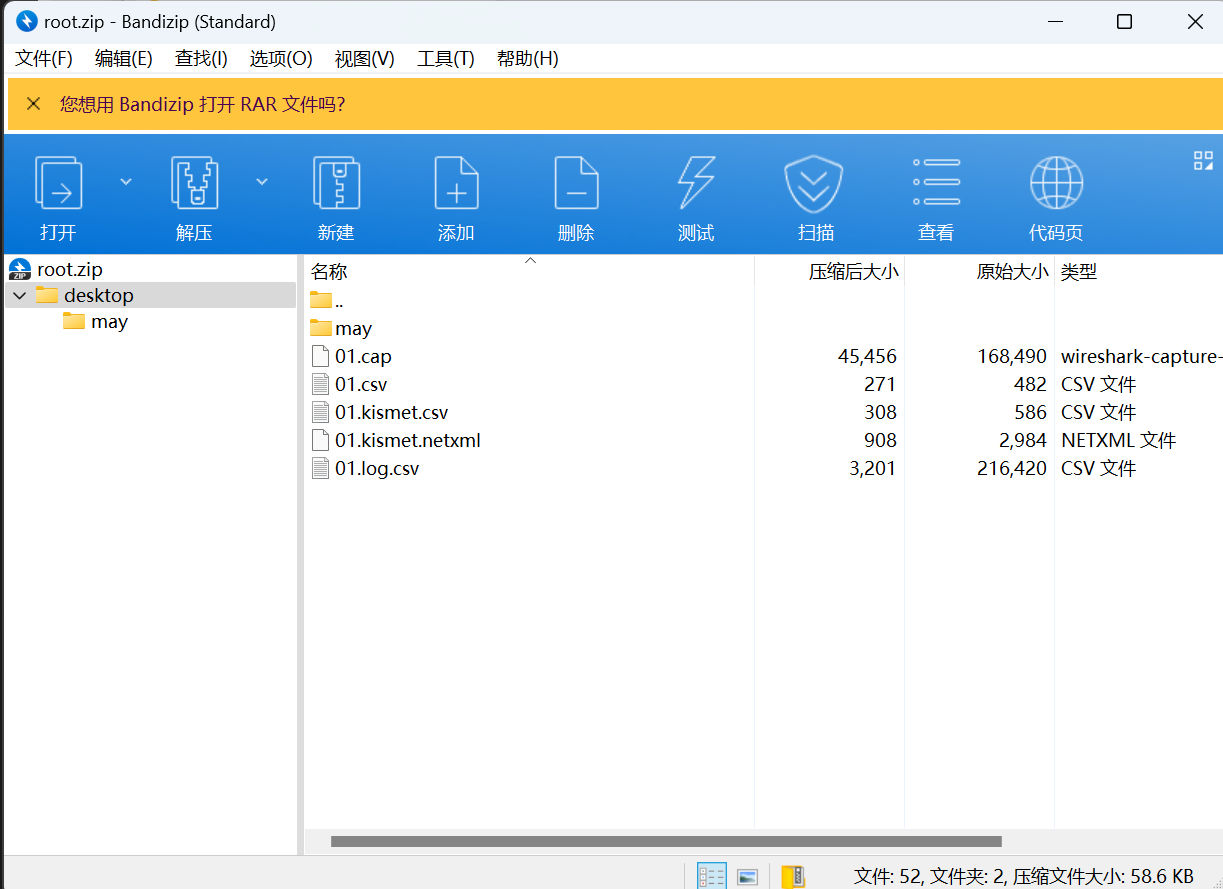Image resolution: width=1223 pixels, height=889 pixels.
Task: Collapse the desktop tree node chevron
Action: 20,296
